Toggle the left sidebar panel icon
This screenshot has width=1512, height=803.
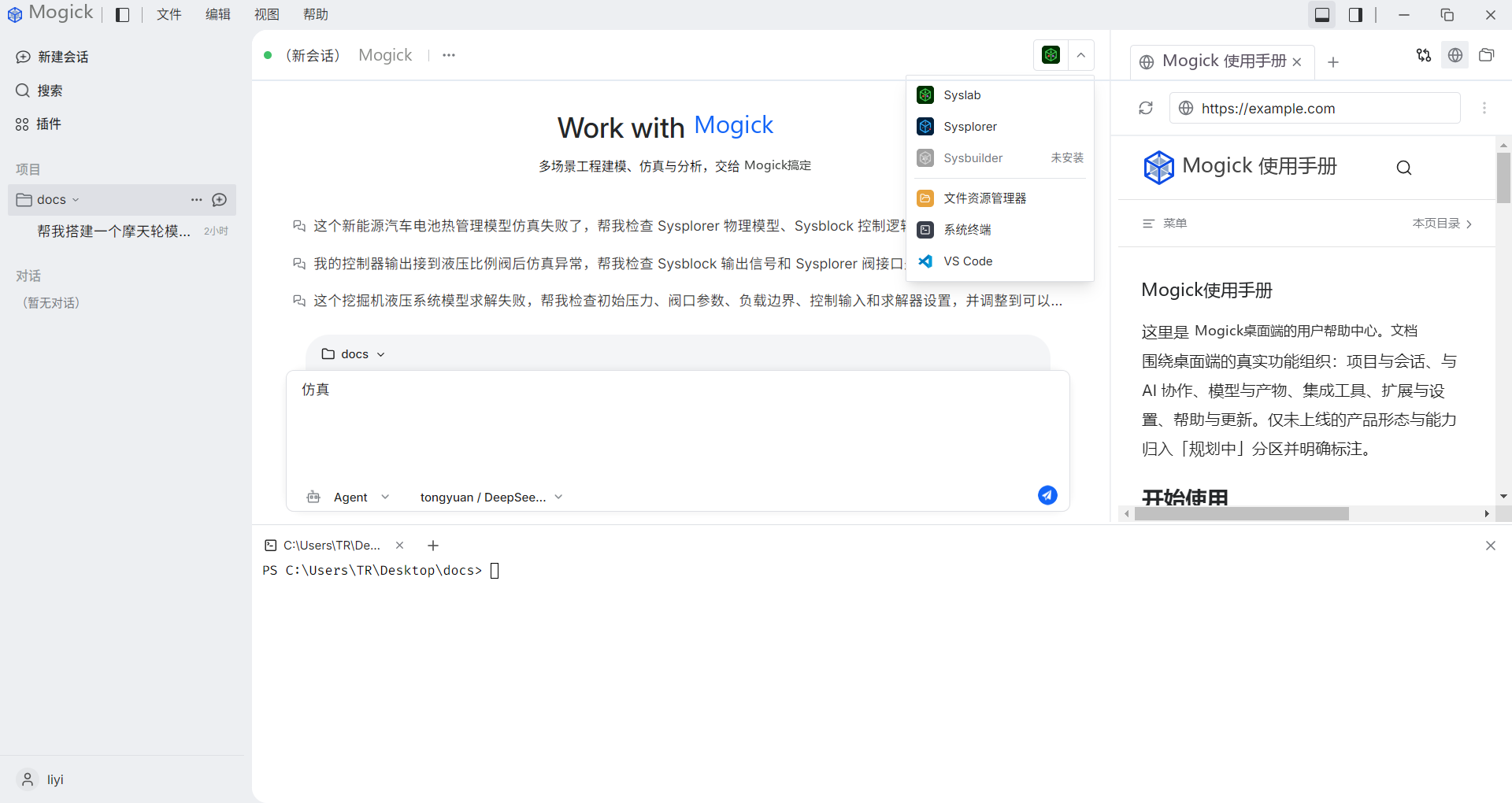click(122, 15)
